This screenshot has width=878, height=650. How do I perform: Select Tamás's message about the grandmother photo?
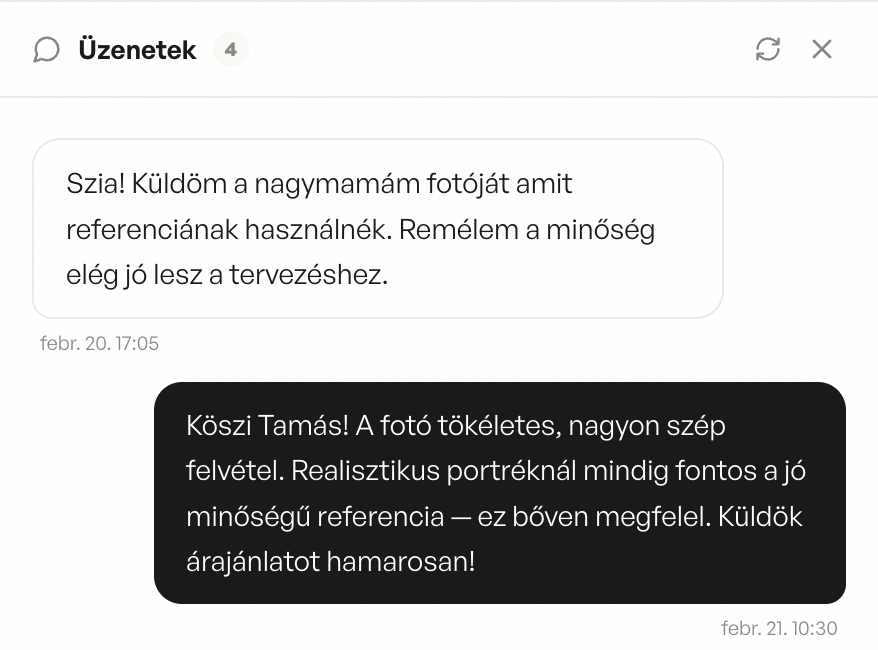tap(377, 228)
